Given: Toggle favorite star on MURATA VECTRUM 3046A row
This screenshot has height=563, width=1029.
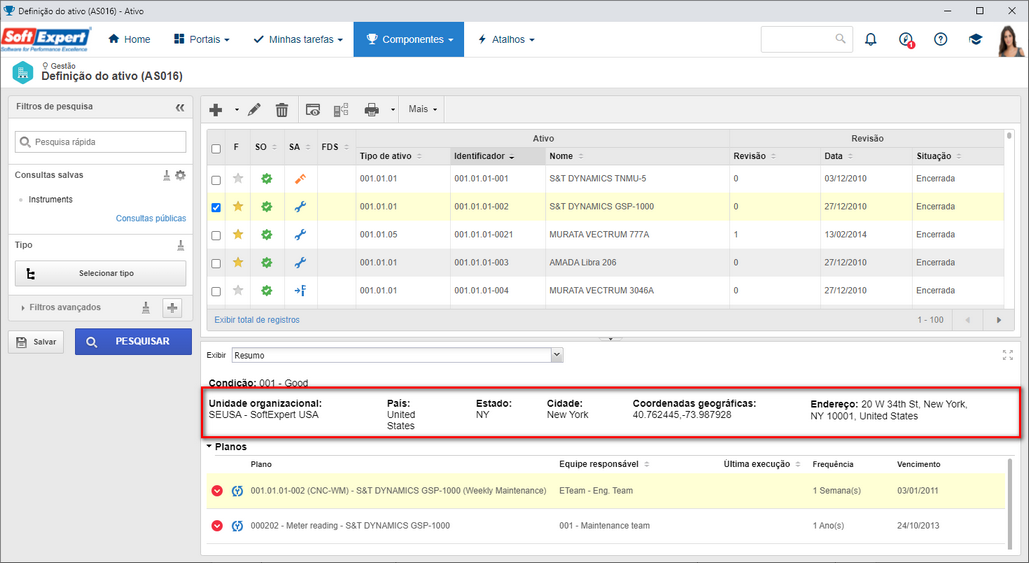Looking at the screenshot, I should point(238,290).
